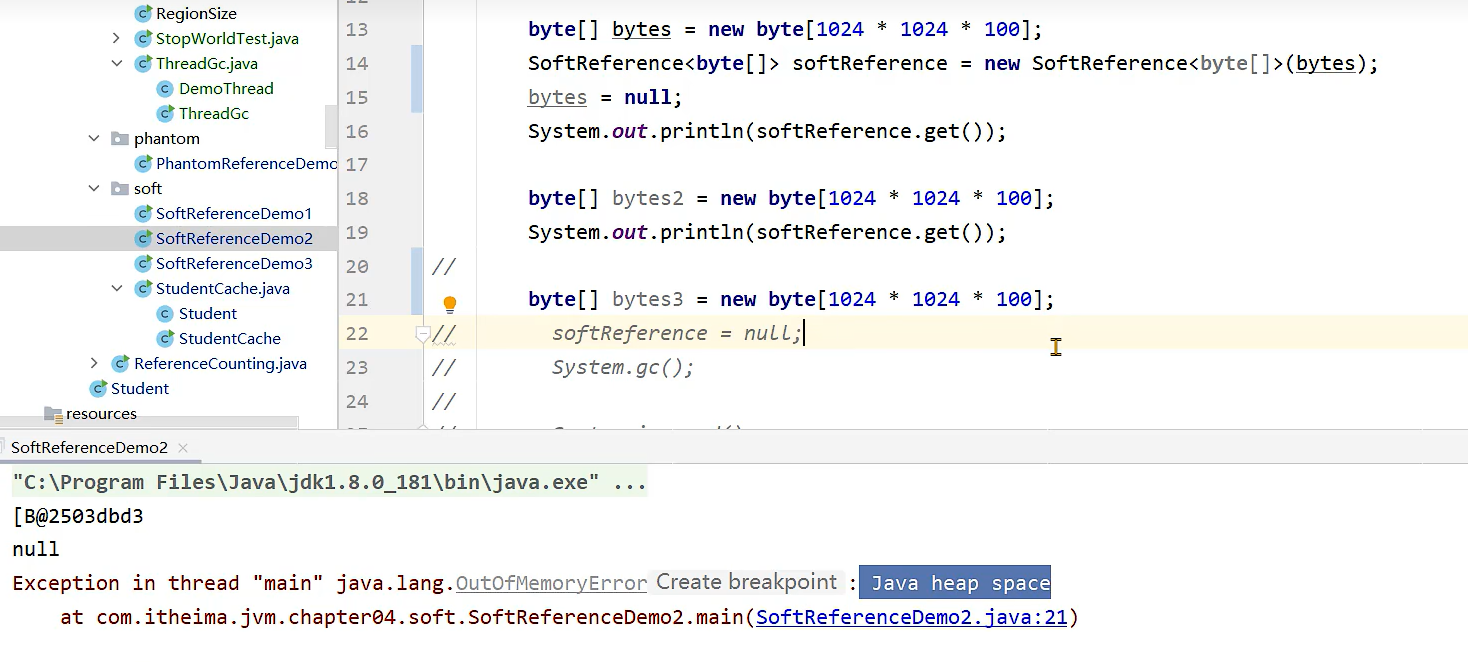Click the fold marker on line 22
Image resolution: width=1468 pixels, height=662 pixels.
tap(422, 334)
